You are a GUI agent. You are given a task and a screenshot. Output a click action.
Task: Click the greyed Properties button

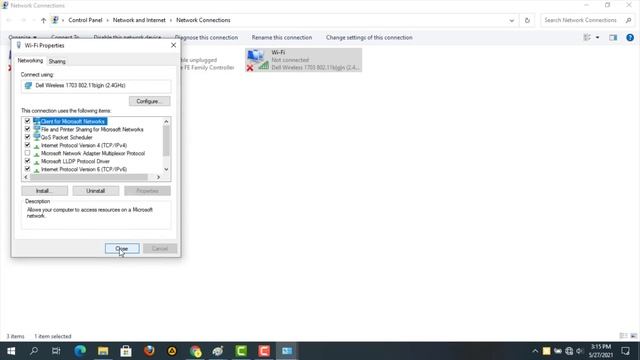point(147,191)
